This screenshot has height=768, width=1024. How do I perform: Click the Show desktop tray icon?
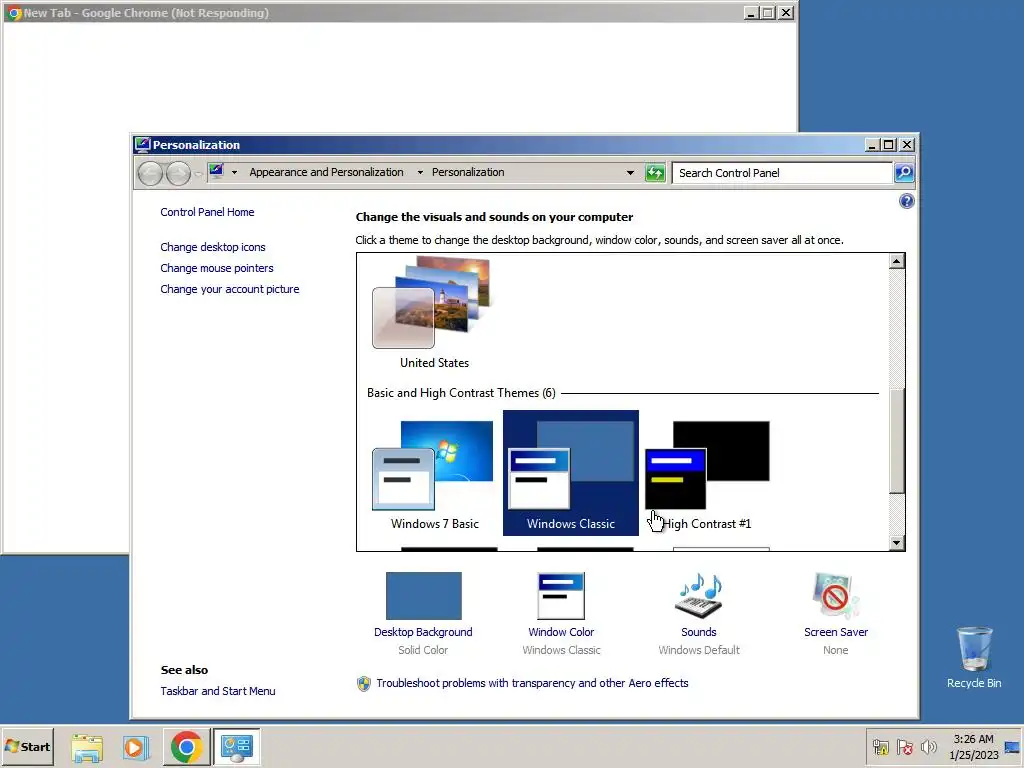[1012, 747]
